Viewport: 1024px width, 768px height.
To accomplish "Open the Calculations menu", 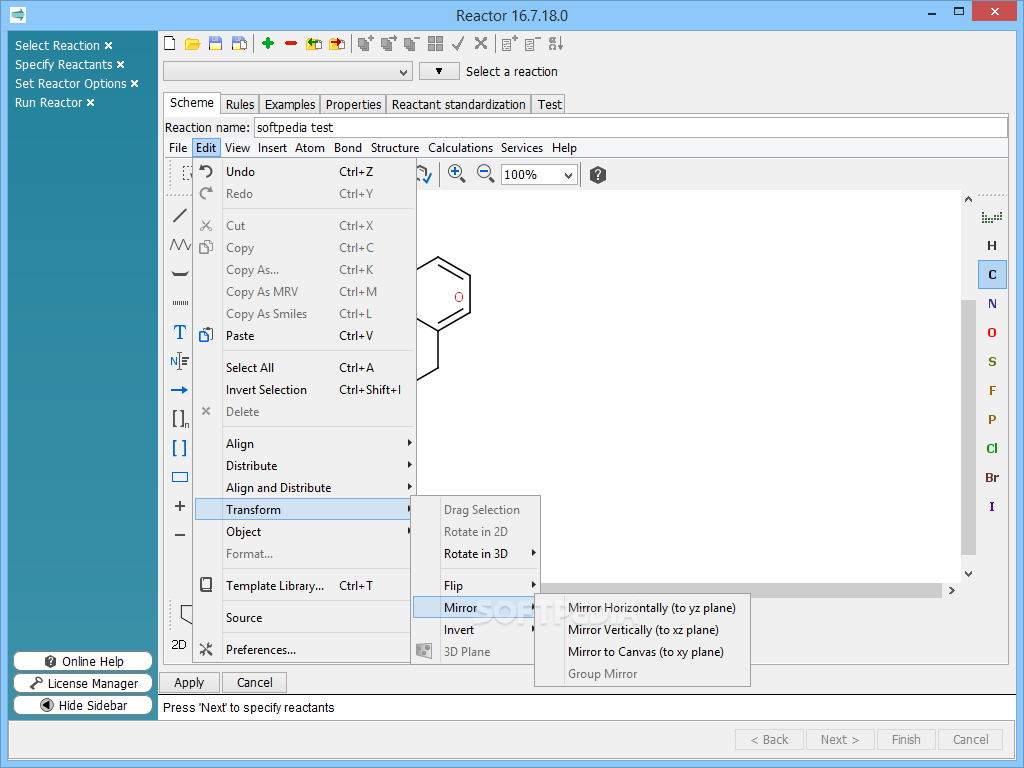I will (x=460, y=148).
